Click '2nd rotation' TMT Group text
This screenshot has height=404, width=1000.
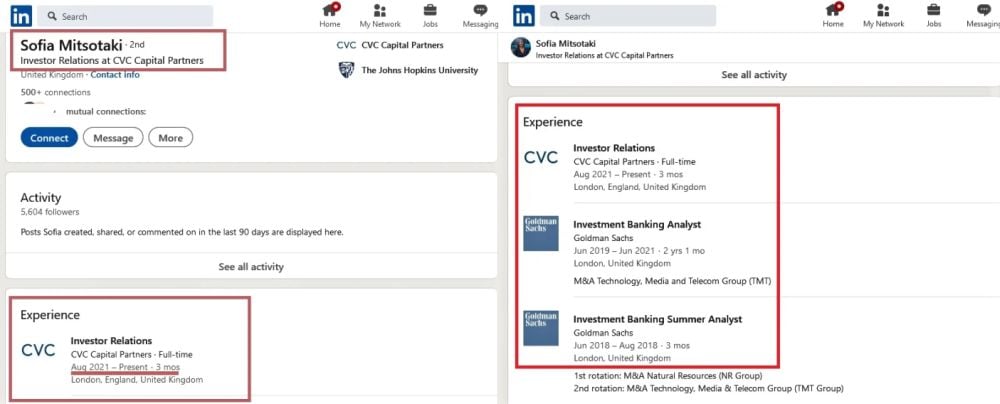tap(708, 388)
